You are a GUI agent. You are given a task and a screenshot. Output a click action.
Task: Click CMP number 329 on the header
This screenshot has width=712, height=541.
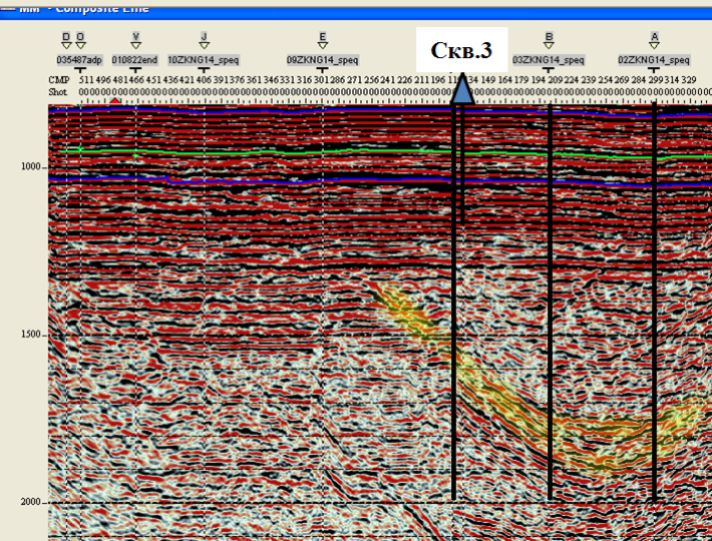[688, 80]
